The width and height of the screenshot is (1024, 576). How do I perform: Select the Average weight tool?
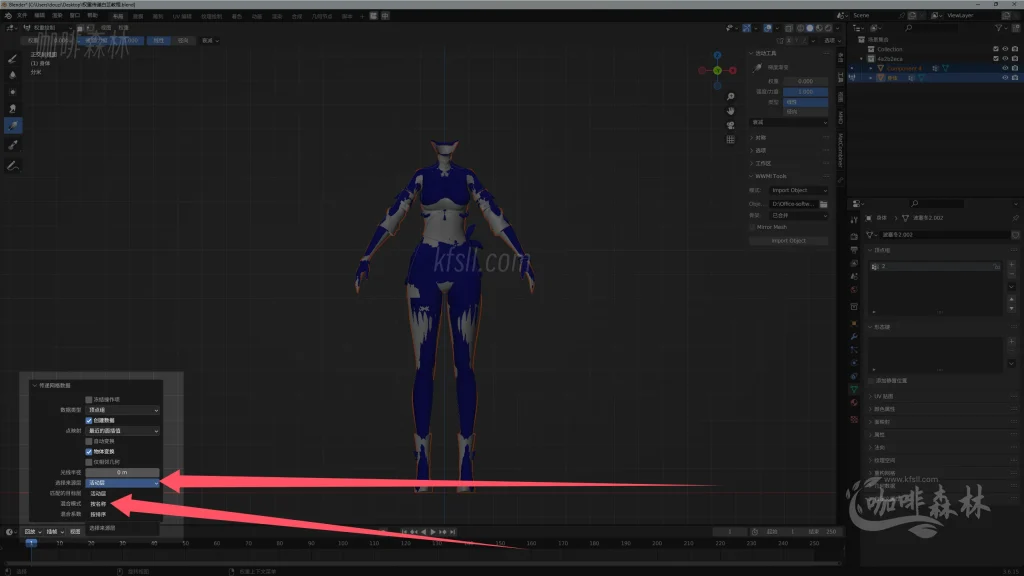pyautogui.click(x=12, y=92)
